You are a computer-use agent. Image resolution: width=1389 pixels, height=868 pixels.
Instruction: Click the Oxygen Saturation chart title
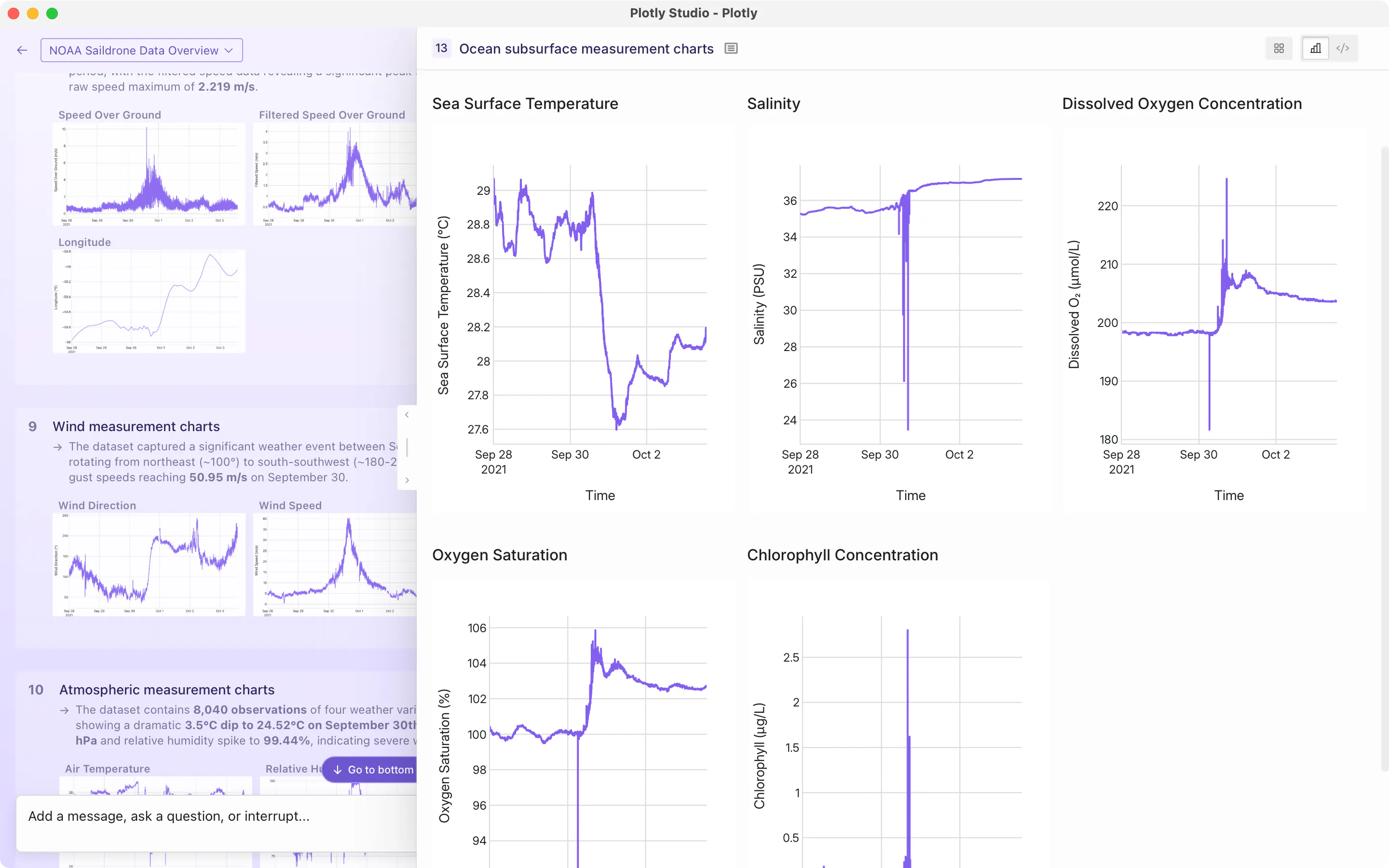click(x=499, y=555)
